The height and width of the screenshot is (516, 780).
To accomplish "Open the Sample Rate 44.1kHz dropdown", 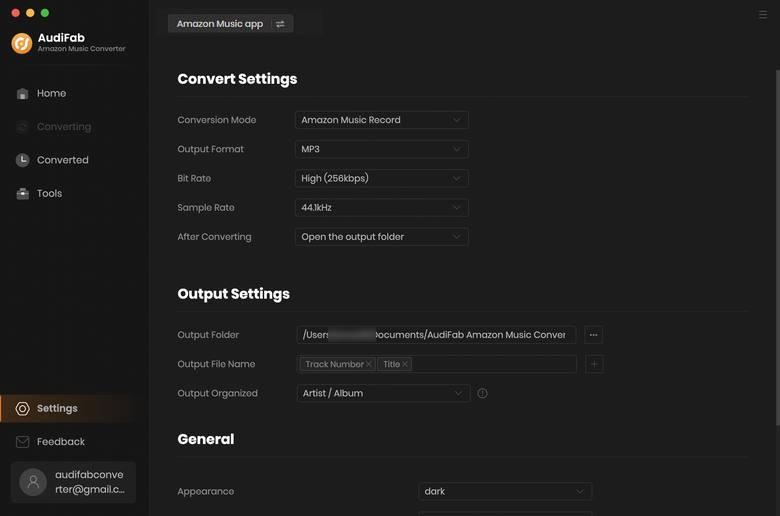I will point(382,207).
